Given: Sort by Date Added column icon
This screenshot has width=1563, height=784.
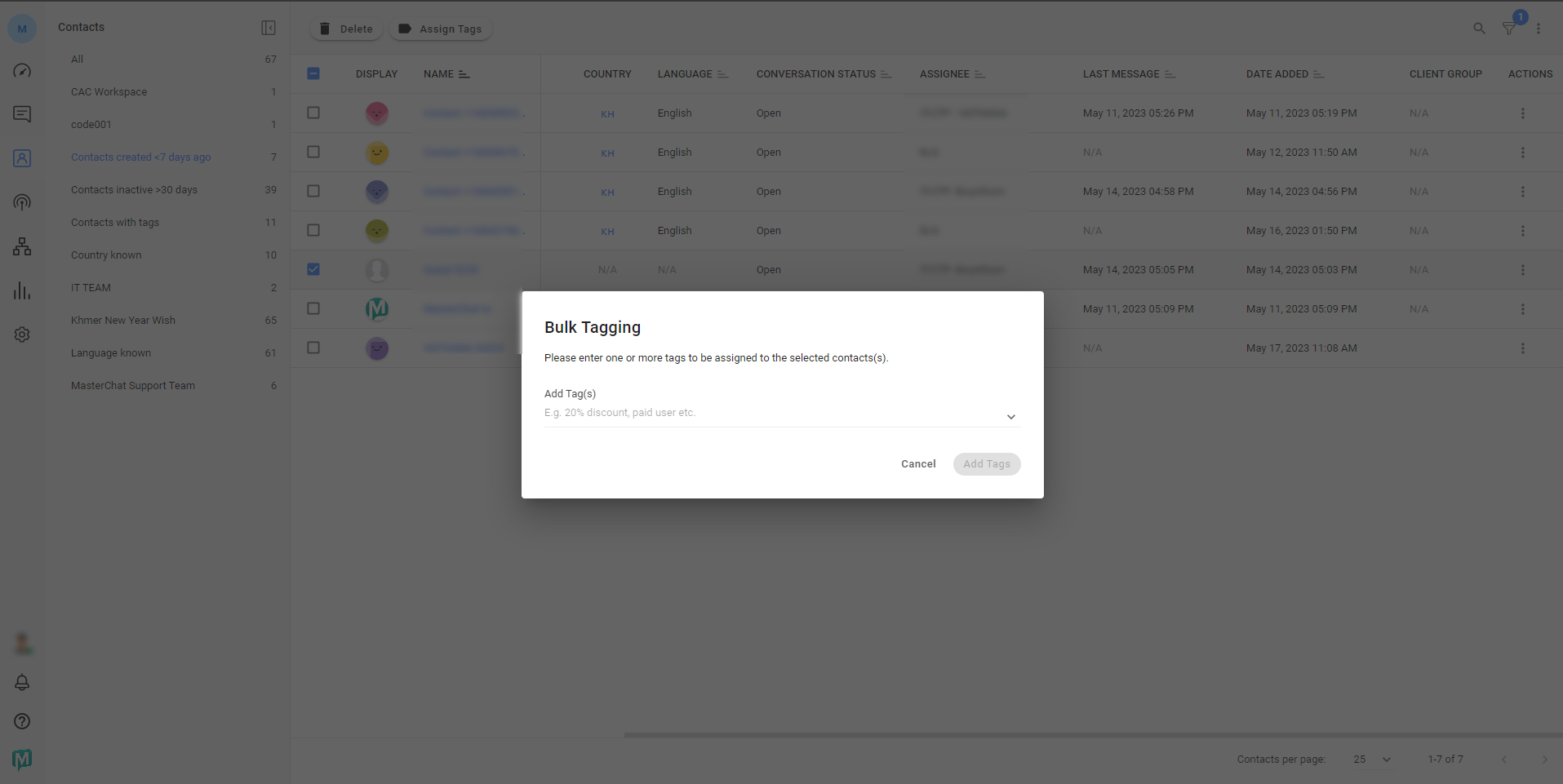Looking at the screenshot, I should [x=1318, y=74].
